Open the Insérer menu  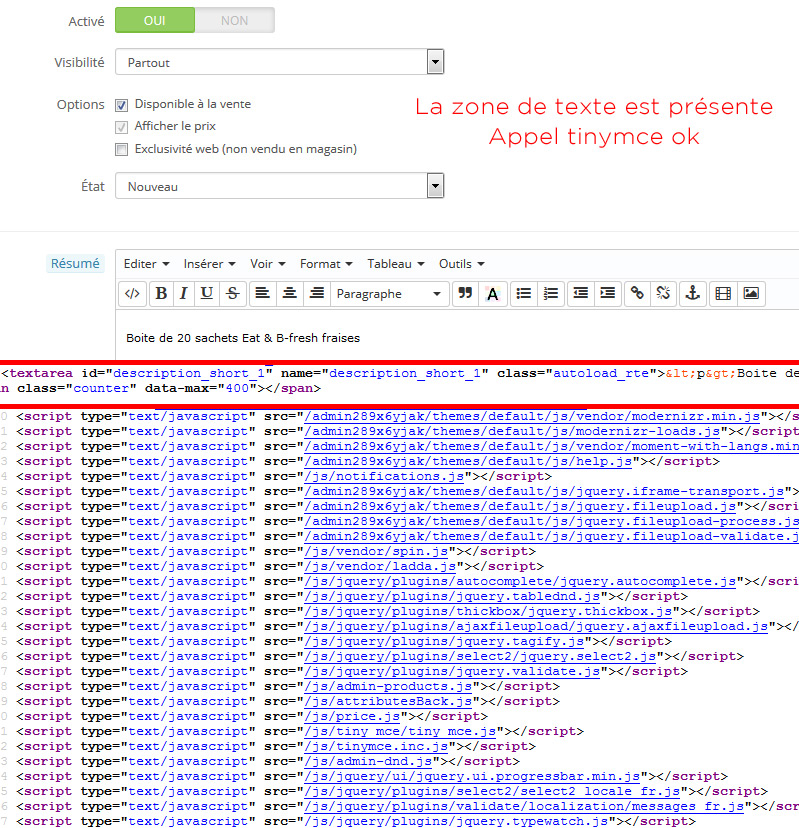[x=209, y=264]
